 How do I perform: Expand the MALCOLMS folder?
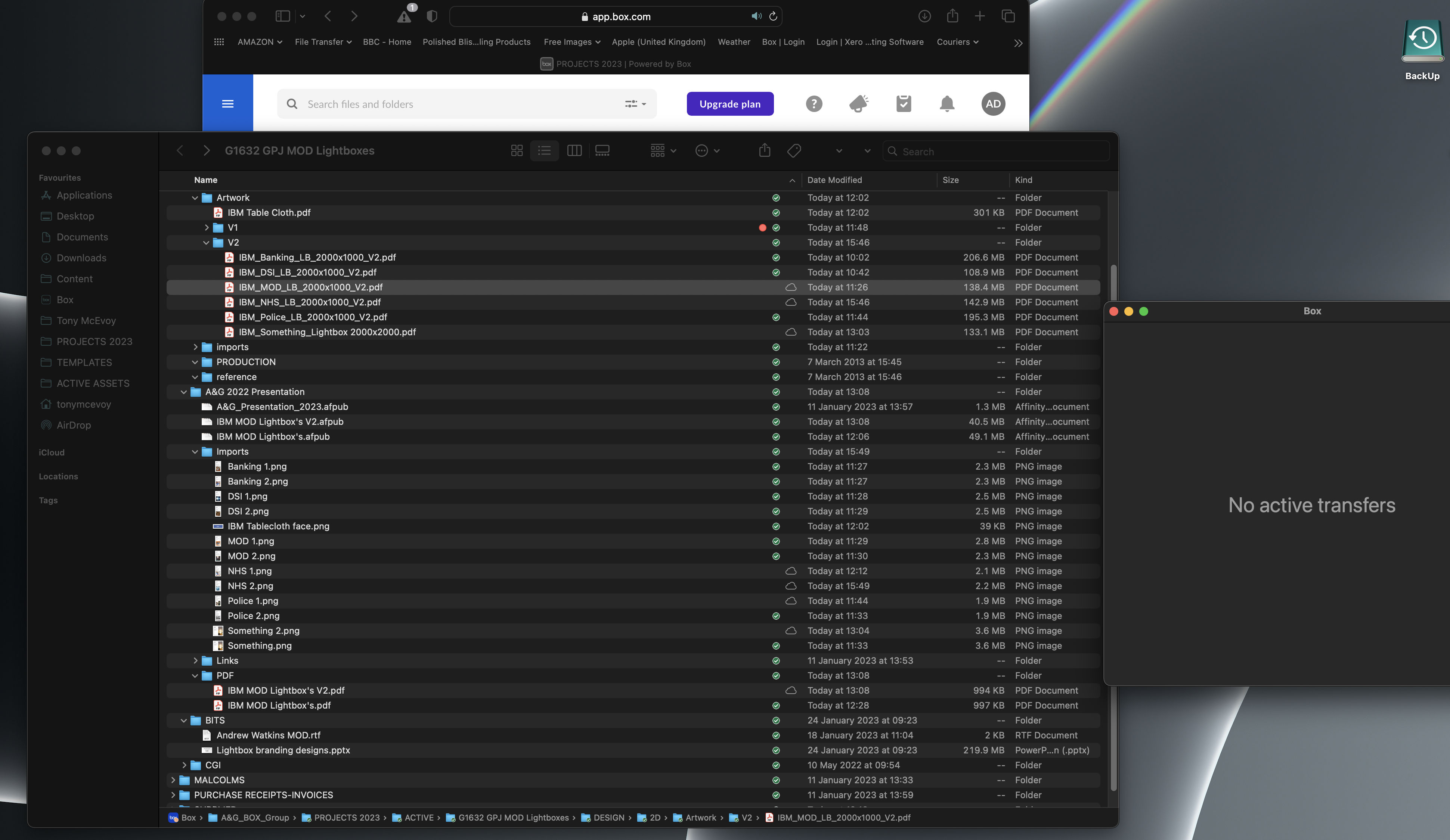point(173,780)
